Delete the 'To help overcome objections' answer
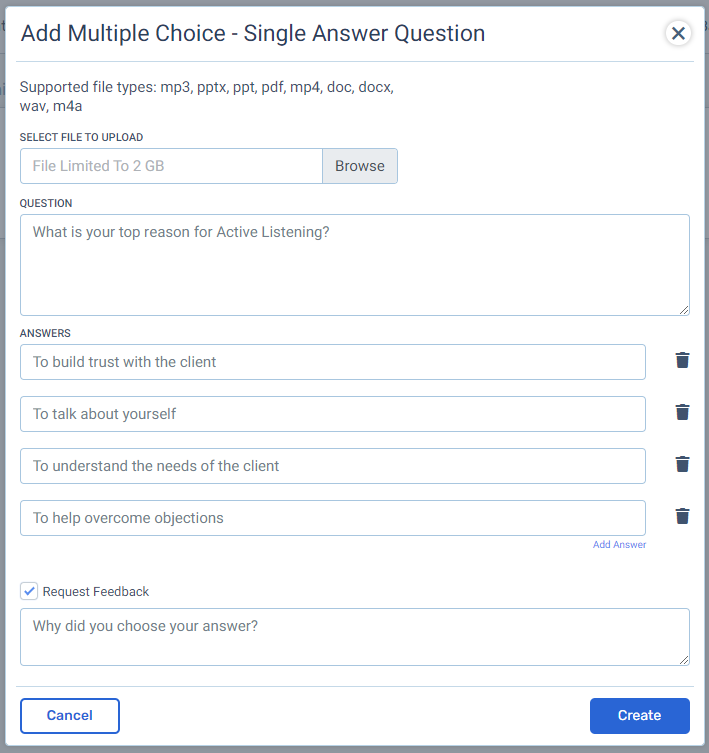 pyautogui.click(x=682, y=516)
